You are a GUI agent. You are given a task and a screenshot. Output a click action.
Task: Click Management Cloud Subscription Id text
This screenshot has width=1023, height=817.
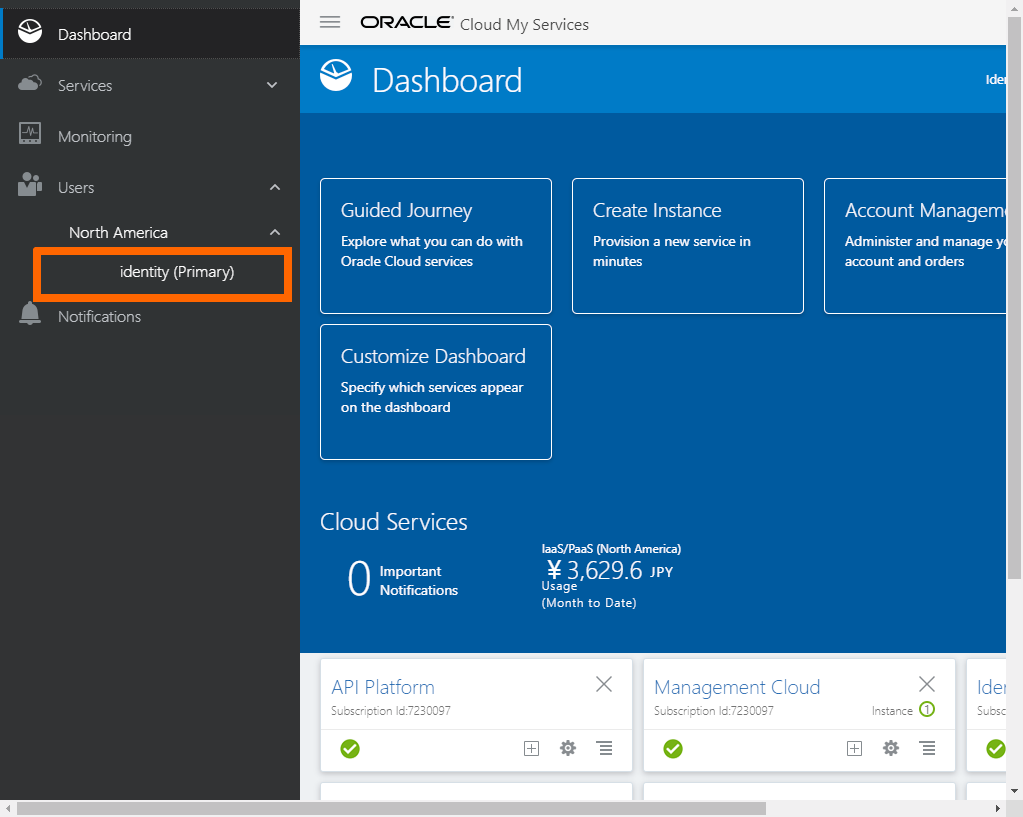(714, 711)
